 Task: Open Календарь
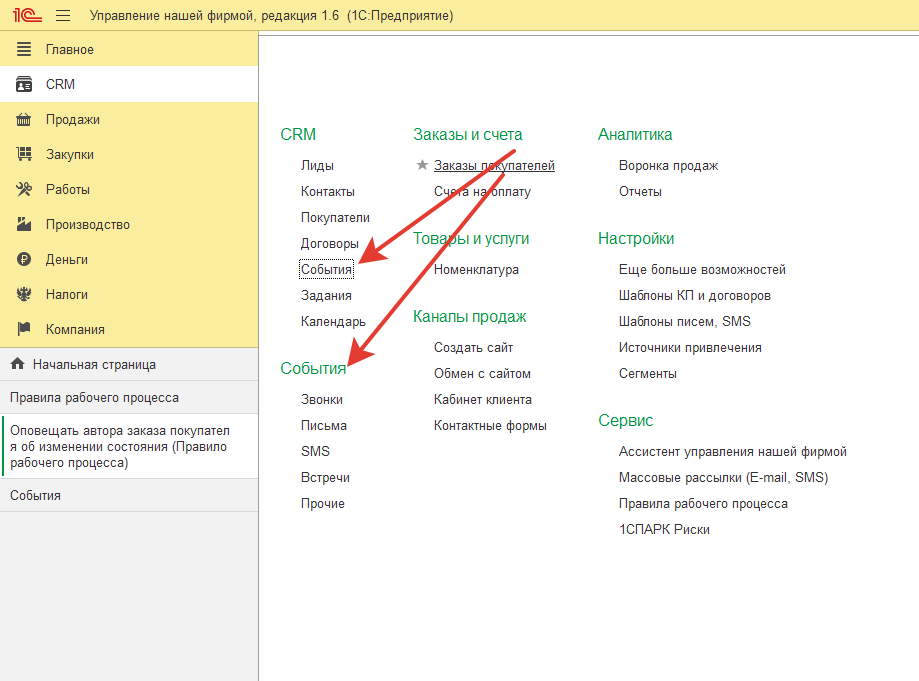coord(333,321)
